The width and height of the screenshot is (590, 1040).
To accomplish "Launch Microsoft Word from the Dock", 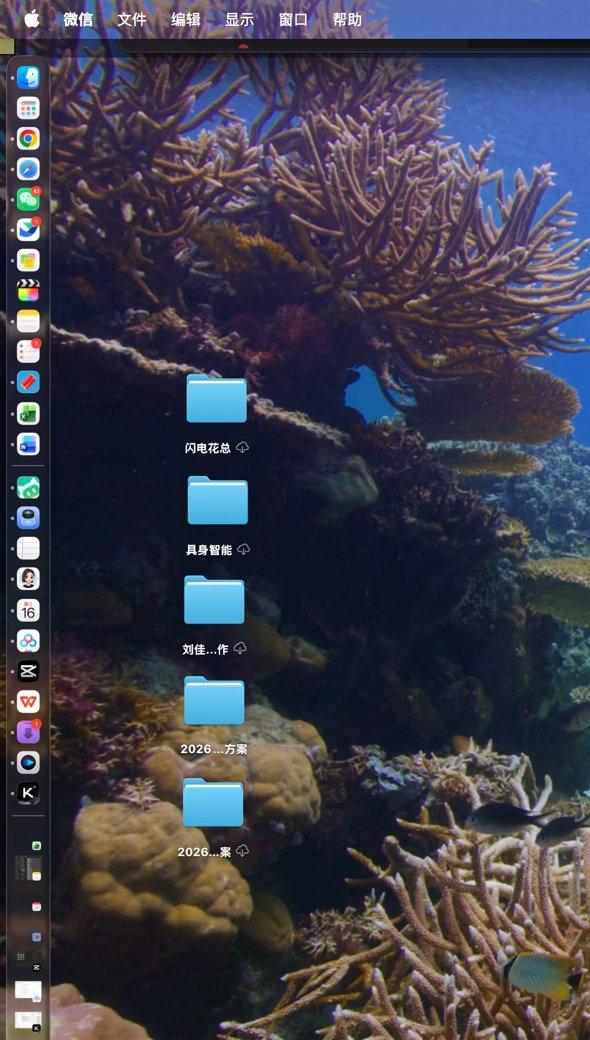I will coord(28,444).
